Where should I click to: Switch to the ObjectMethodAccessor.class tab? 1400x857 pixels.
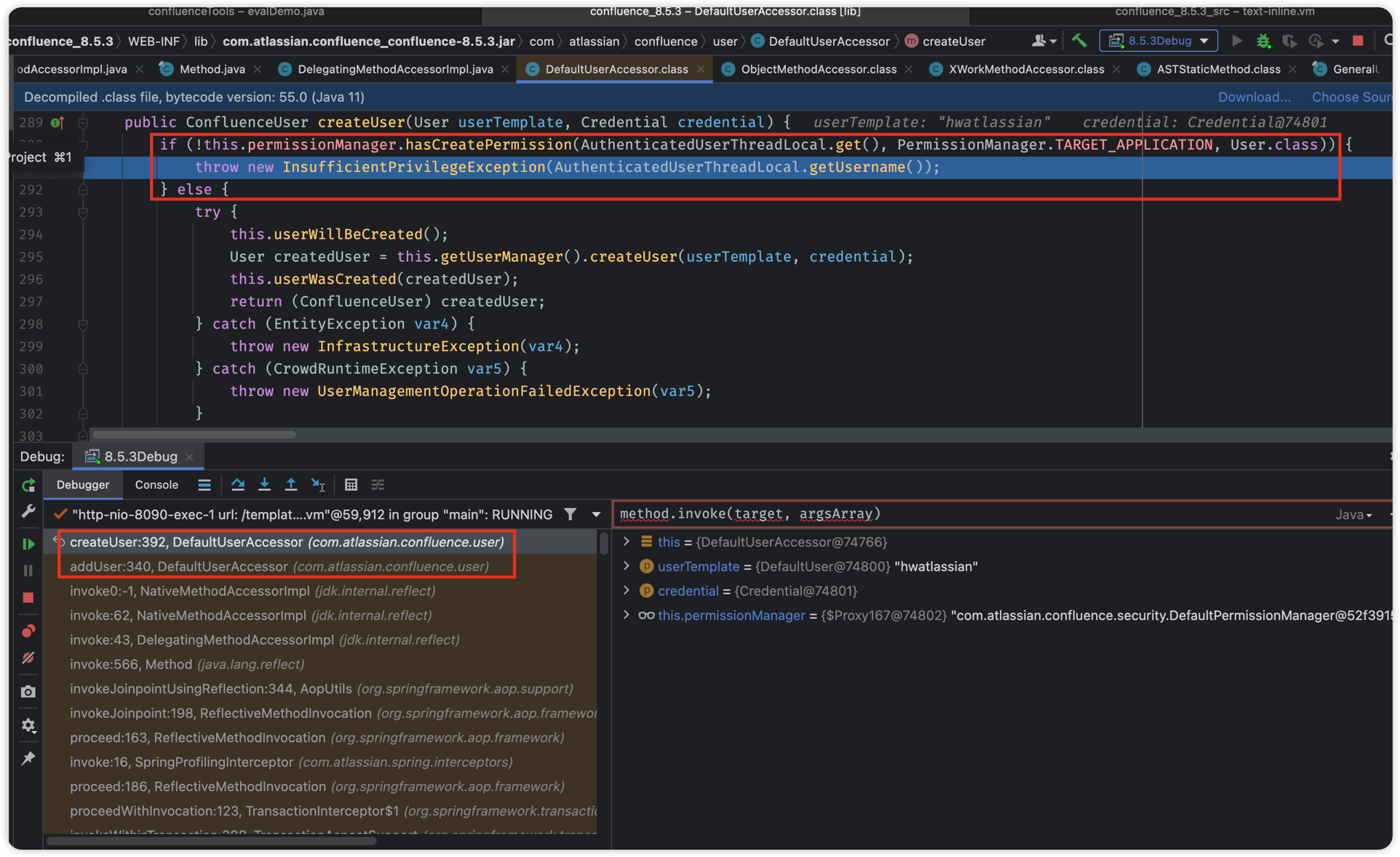tap(818, 69)
